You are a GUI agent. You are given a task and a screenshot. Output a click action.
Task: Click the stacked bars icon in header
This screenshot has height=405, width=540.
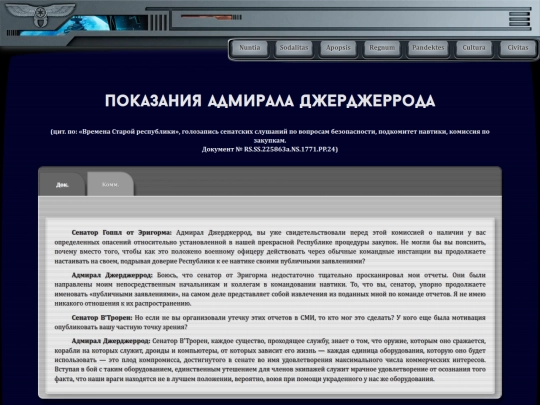pos(519,19)
